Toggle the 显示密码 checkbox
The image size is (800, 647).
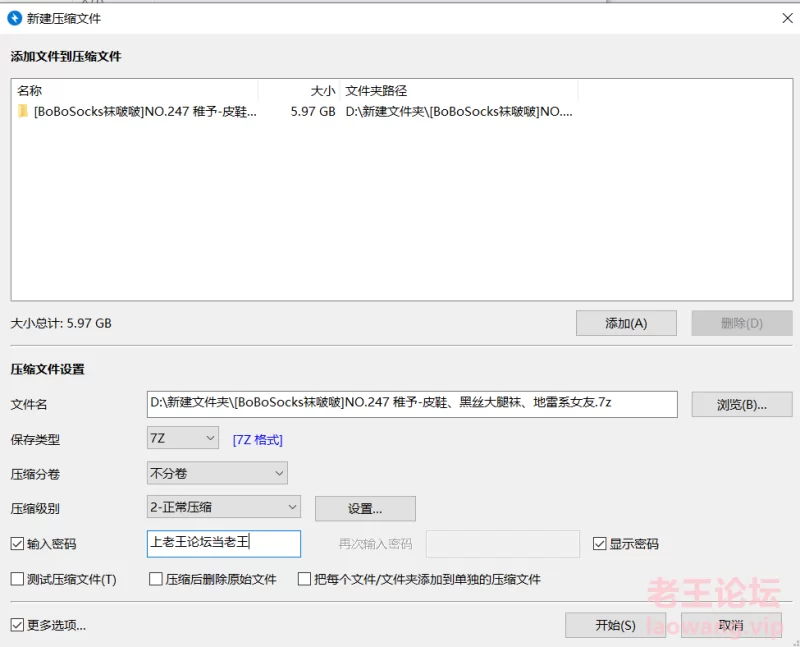click(x=600, y=544)
